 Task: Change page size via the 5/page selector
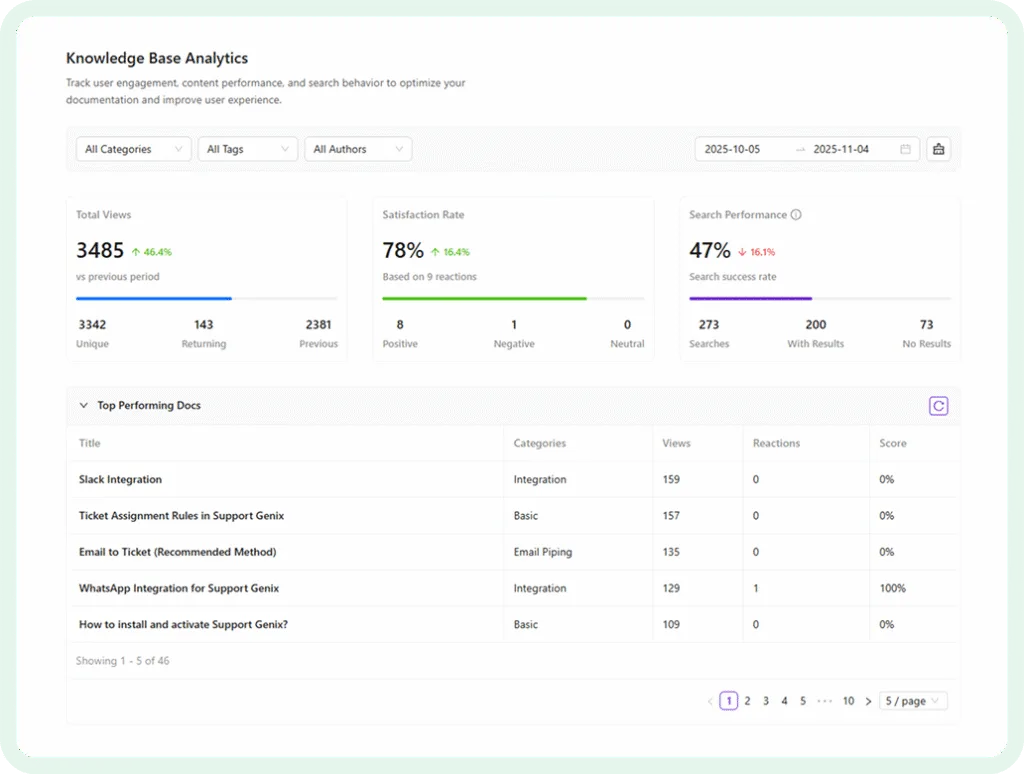pos(912,701)
